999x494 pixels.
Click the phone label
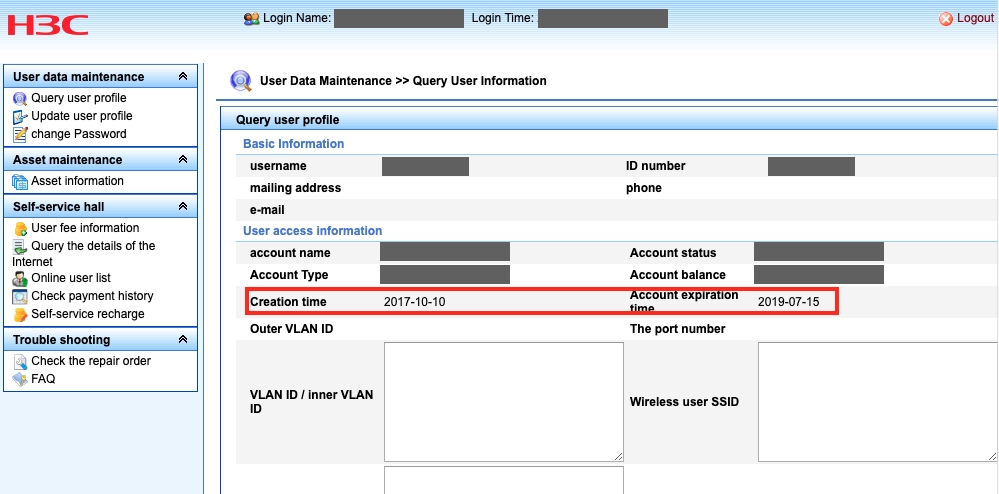pos(643,188)
